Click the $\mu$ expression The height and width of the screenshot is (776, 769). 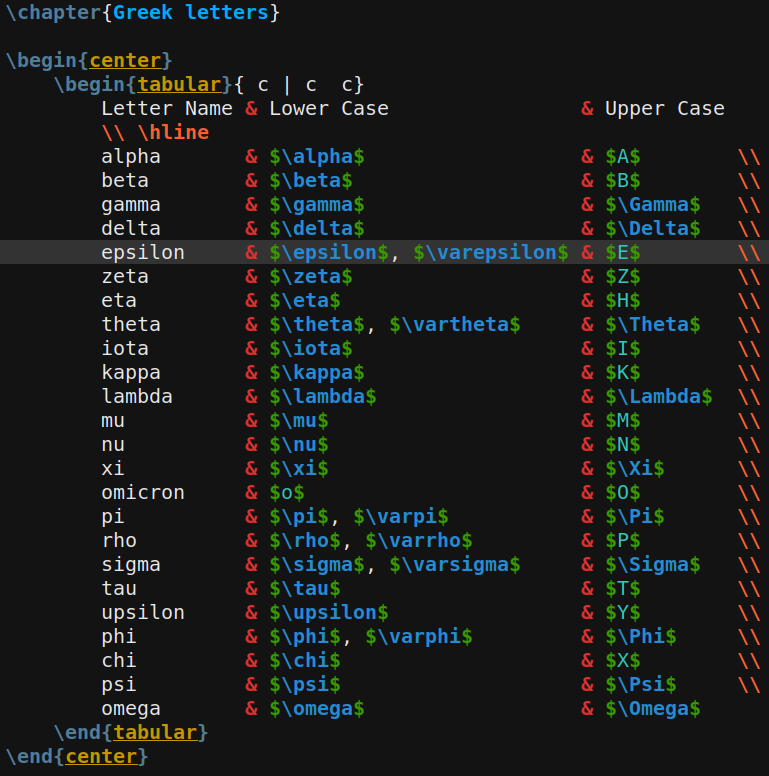[299, 421]
